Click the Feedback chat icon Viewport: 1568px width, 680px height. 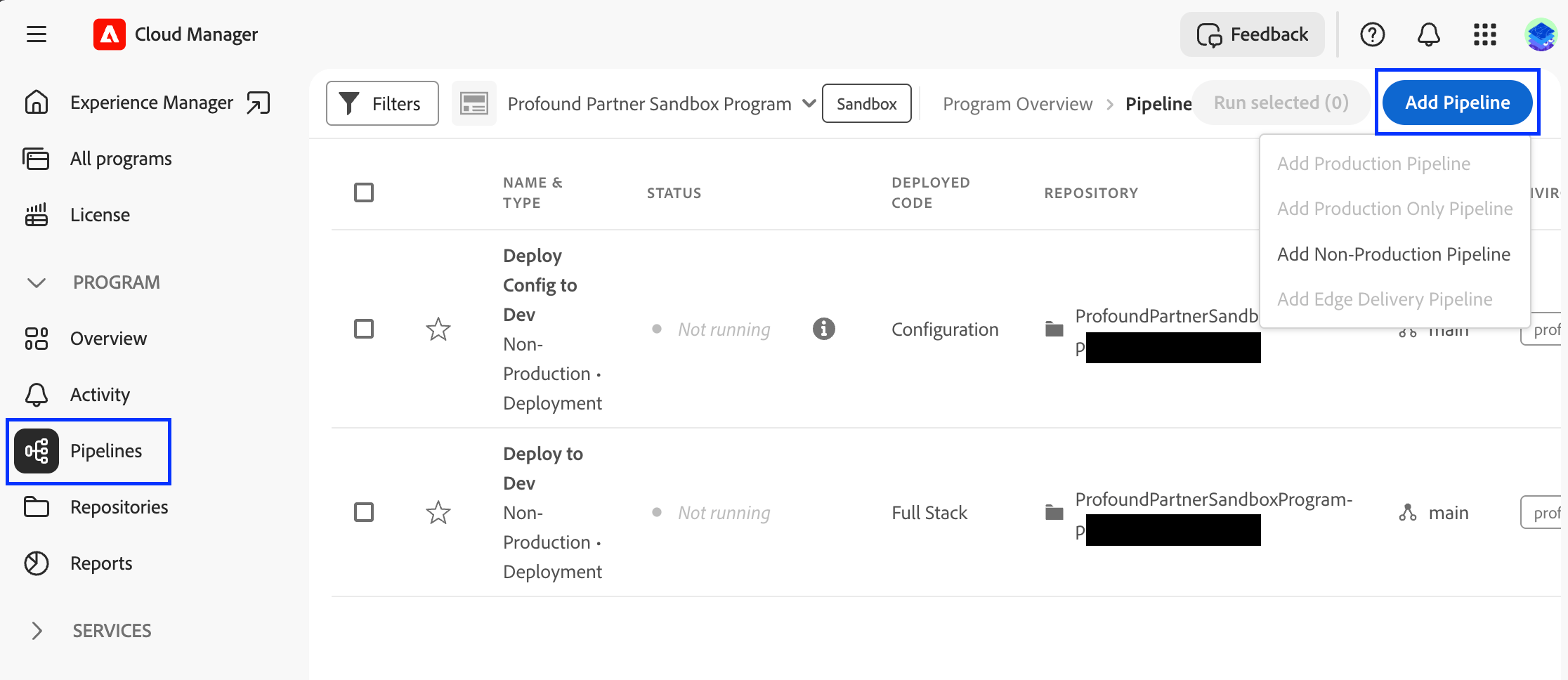(1210, 34)
